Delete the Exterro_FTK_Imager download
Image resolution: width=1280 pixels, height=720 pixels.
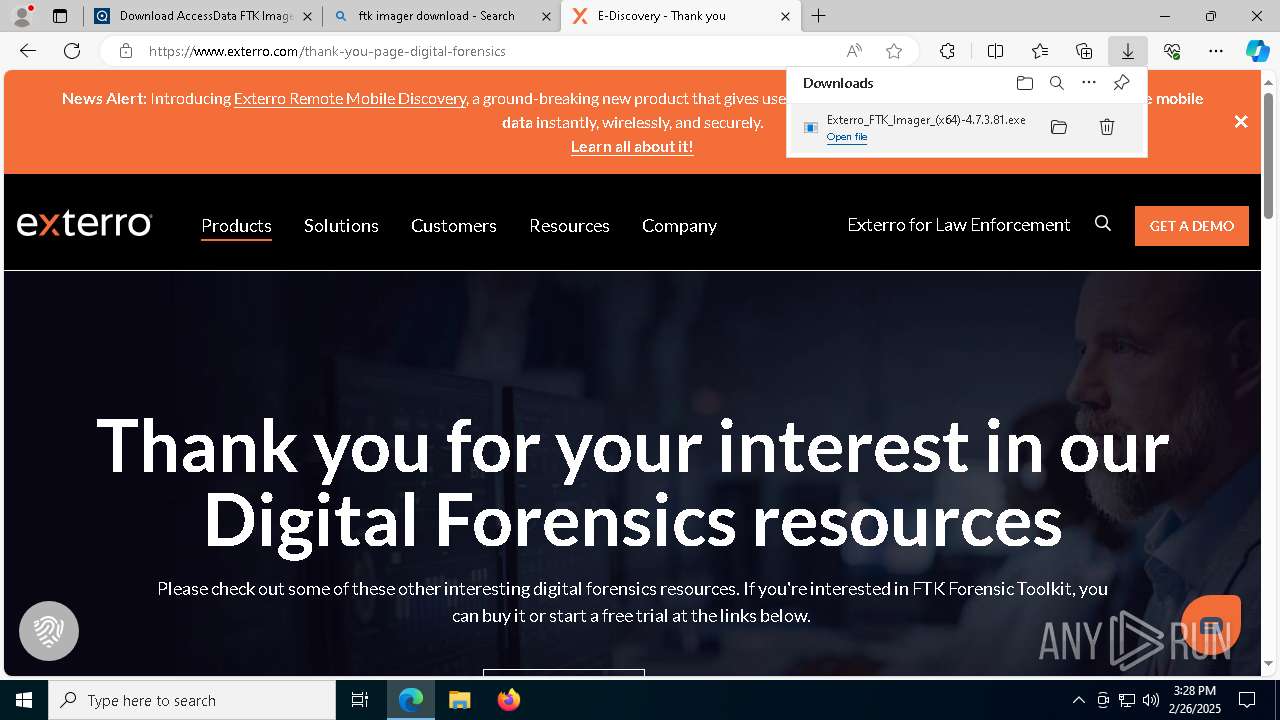[x=1107, y=127]
